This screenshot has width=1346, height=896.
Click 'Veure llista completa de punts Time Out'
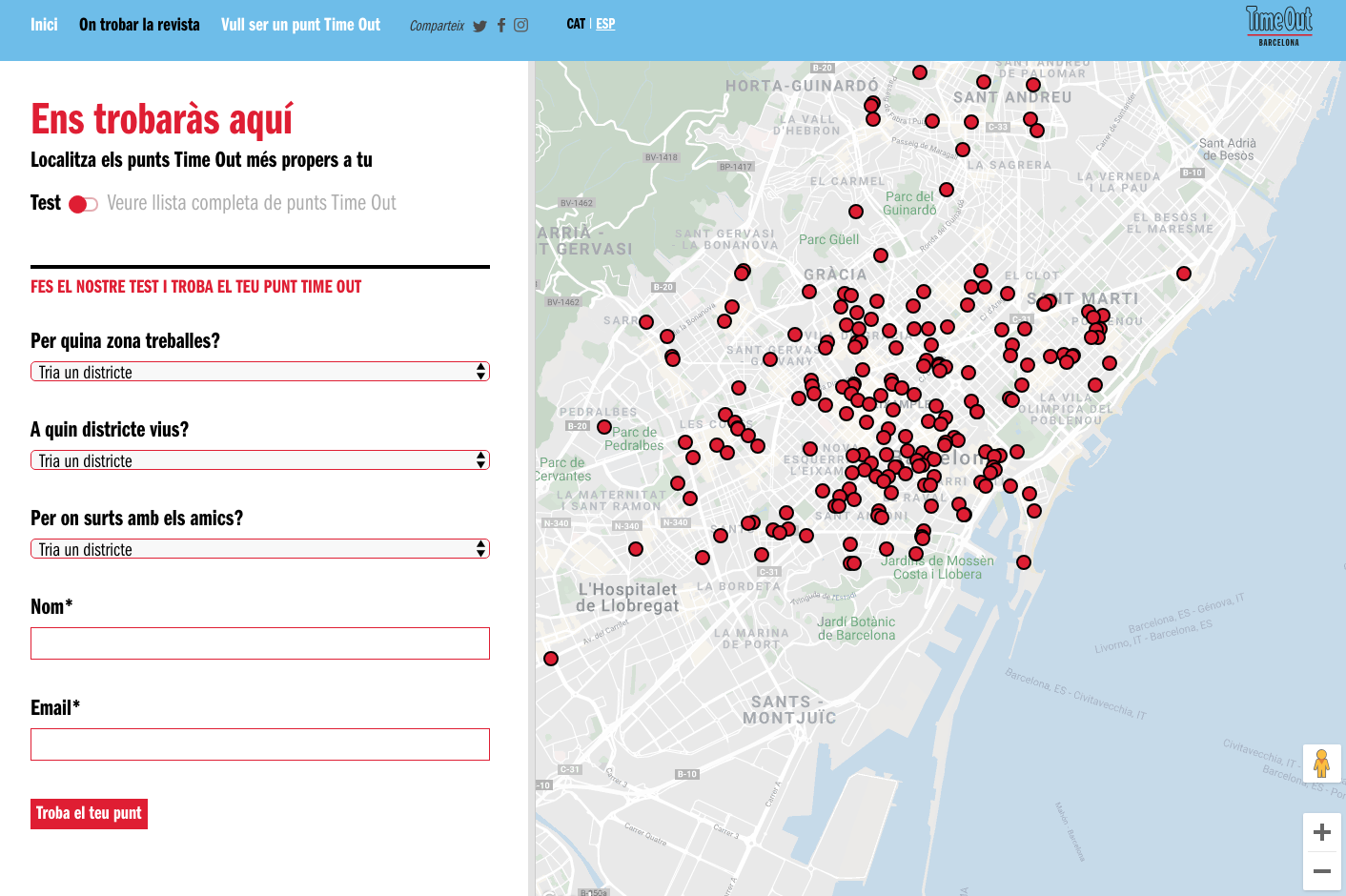[x=252, y=203]
